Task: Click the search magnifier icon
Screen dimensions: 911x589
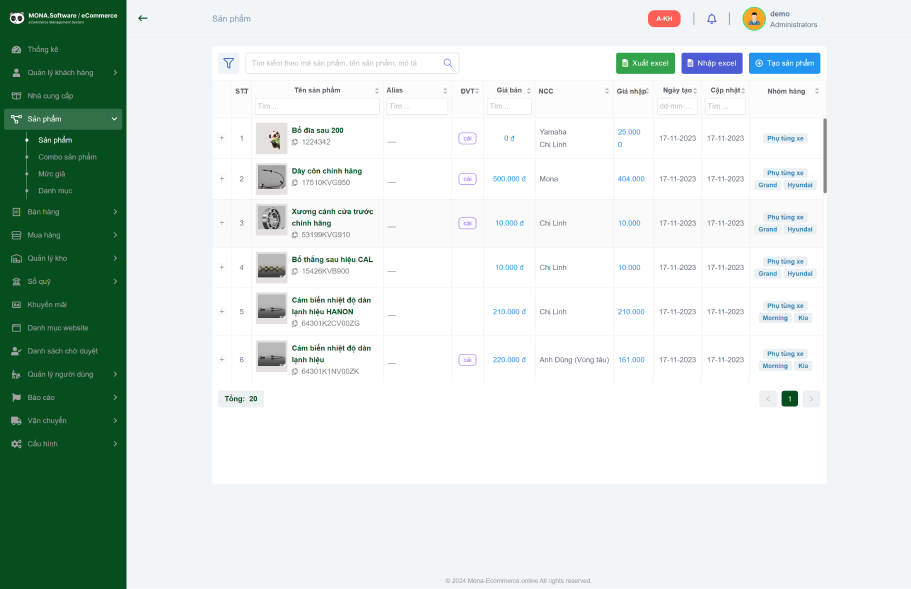Action: click(448, 63)
